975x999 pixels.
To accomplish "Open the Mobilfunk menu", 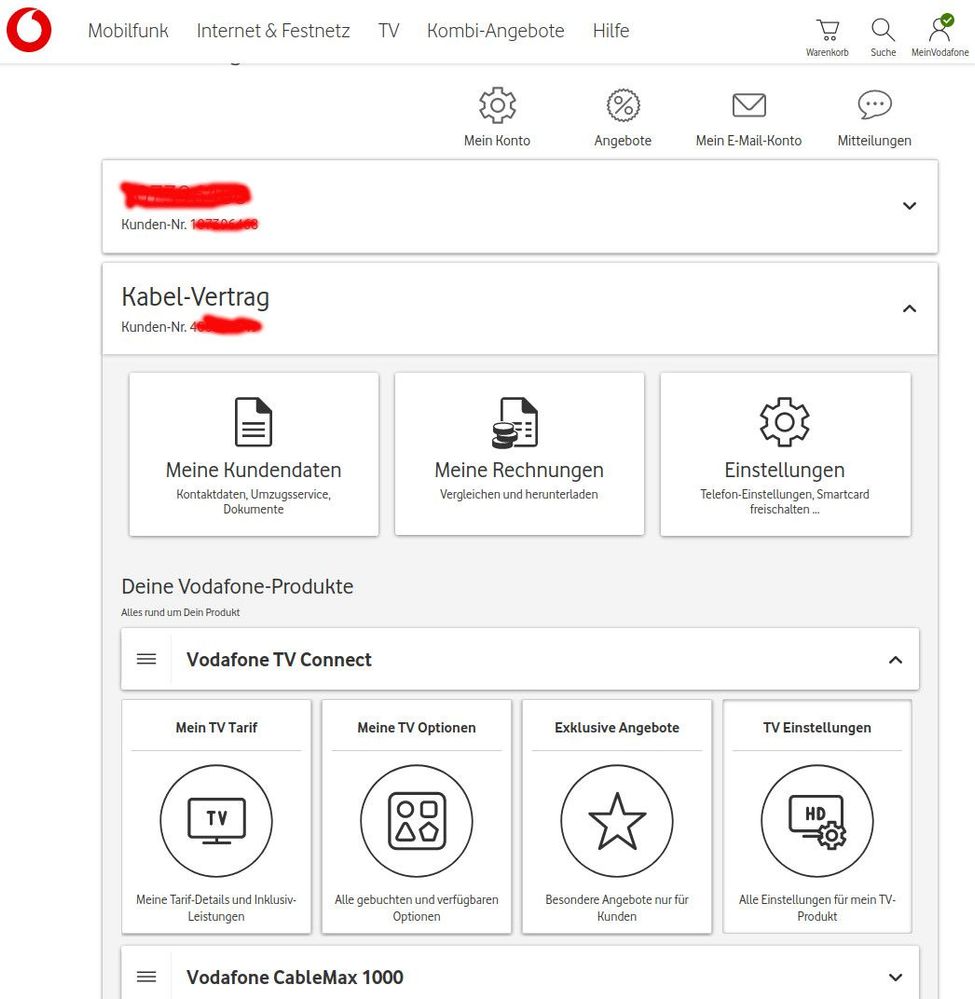I will pos(128,31).
